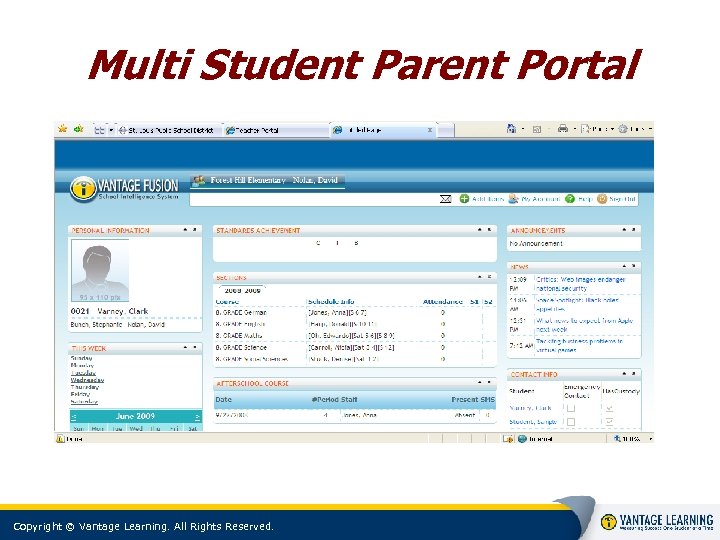
Task: Close the News panel
Action: point(634,266)
